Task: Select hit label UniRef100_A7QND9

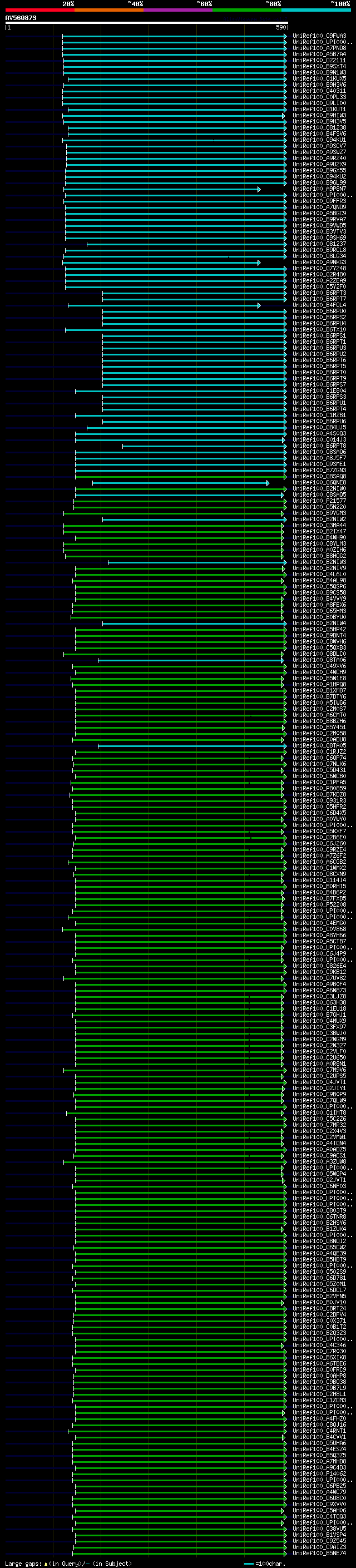Action: pos(319,207)
